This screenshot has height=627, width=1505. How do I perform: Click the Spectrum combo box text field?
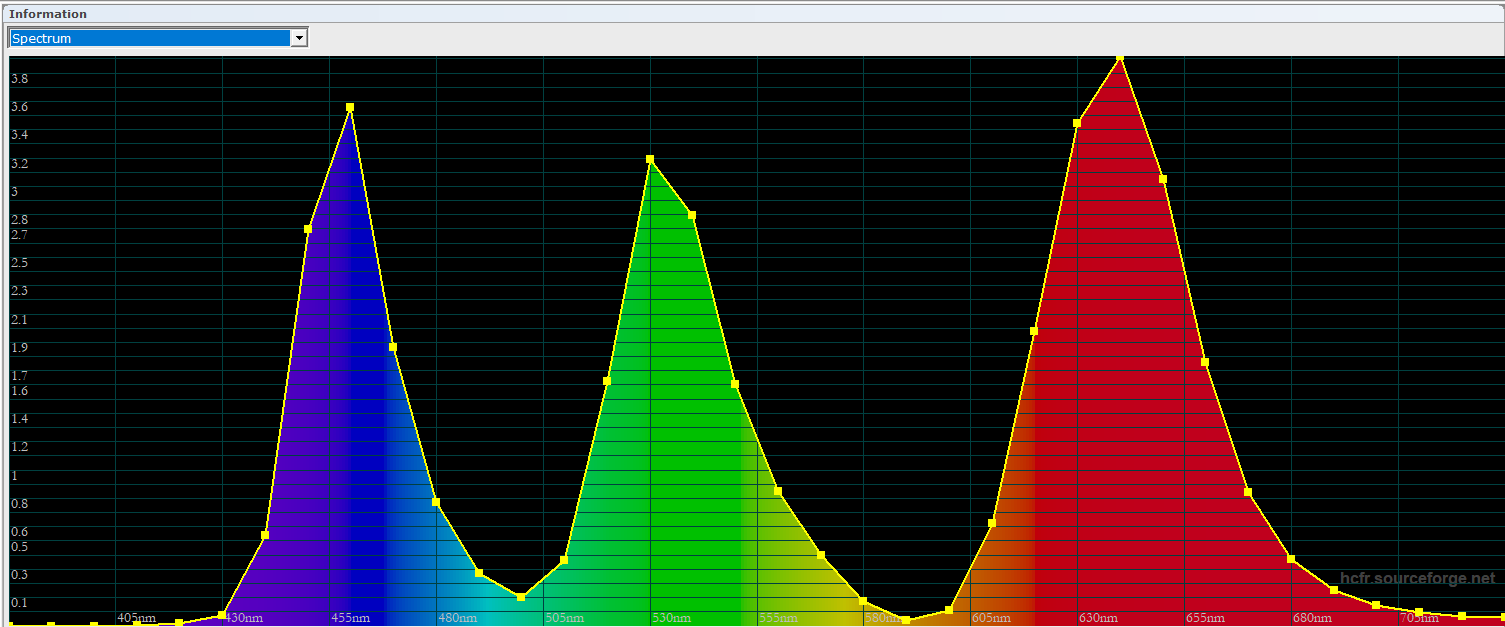click(150, 38)
